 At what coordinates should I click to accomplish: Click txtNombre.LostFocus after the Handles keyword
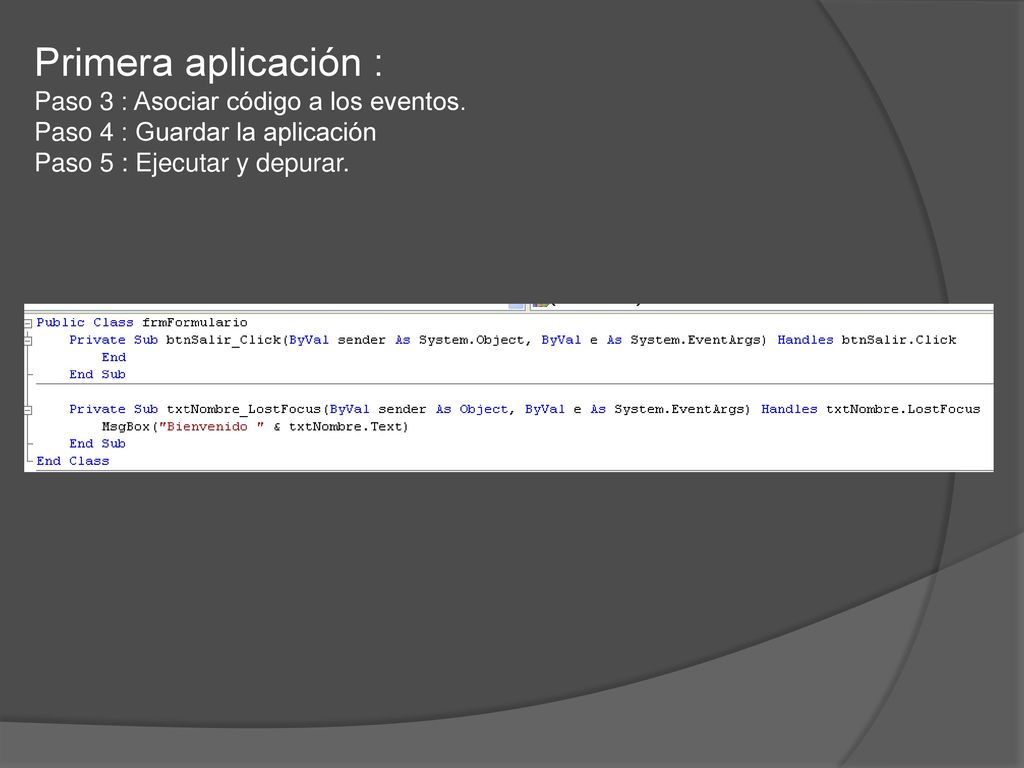tap(903, 409)
